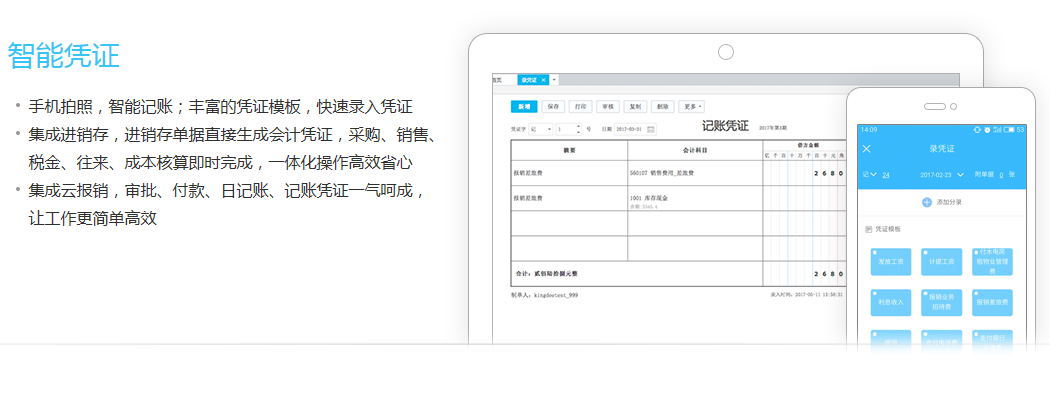Expand the 记 voucher type dropdown on phone

869,174
